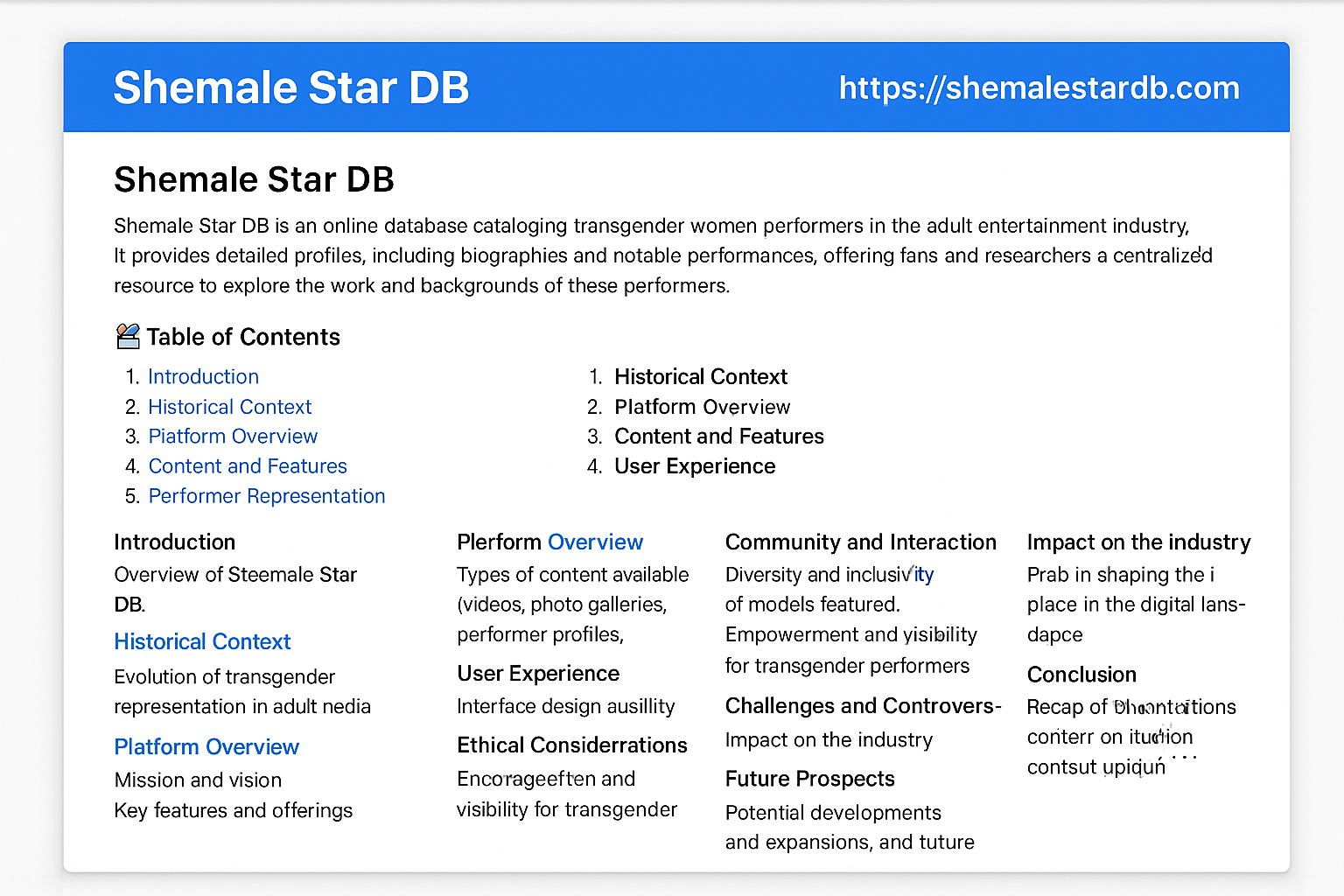Open the https://shemalestardb.com link in the banner
This screenshot has width=1344, height=896.
1039,87
